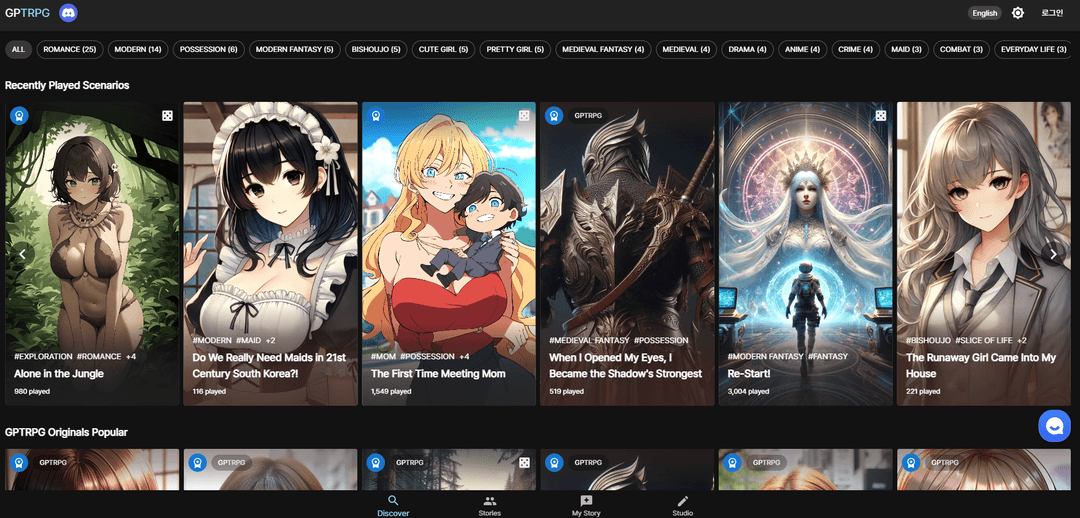Filter by MAID (3) tag
This screenshot has height=518, width=1080.
point(906,50)
